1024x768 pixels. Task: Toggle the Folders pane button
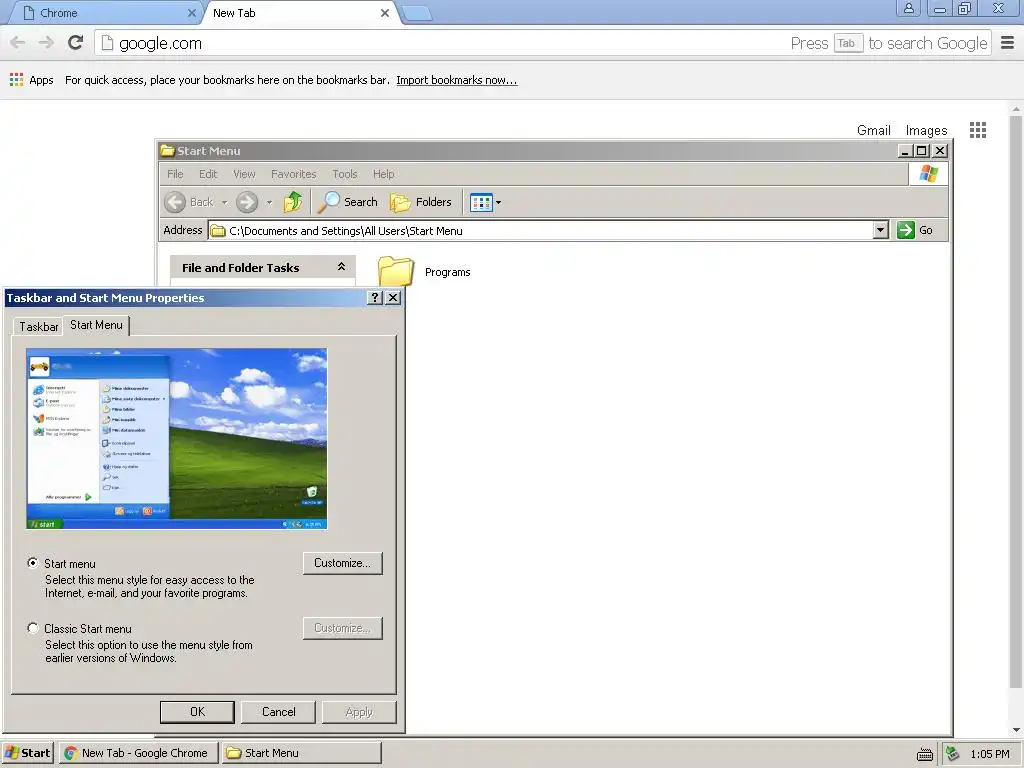coord(421,202)
